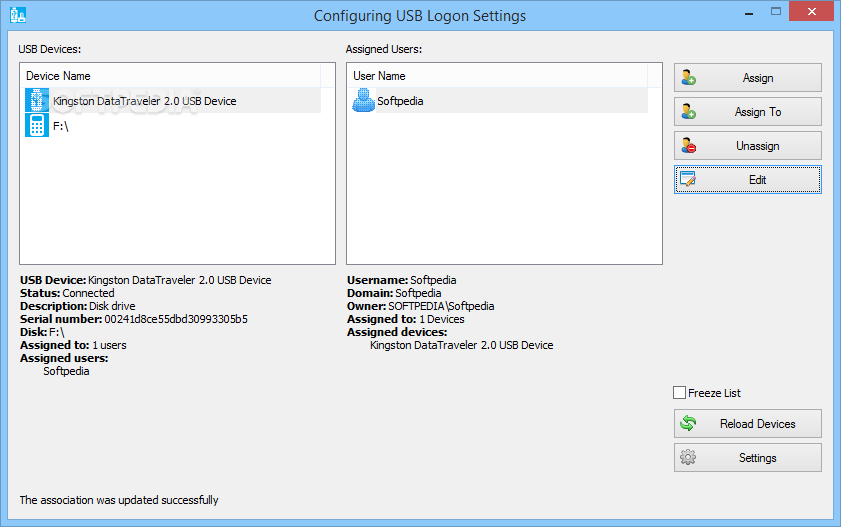This screenshot has height=527, width=841.
Task: Click serial number 00241d8ce55dbd30993305b5
Action: pos(176,319)
